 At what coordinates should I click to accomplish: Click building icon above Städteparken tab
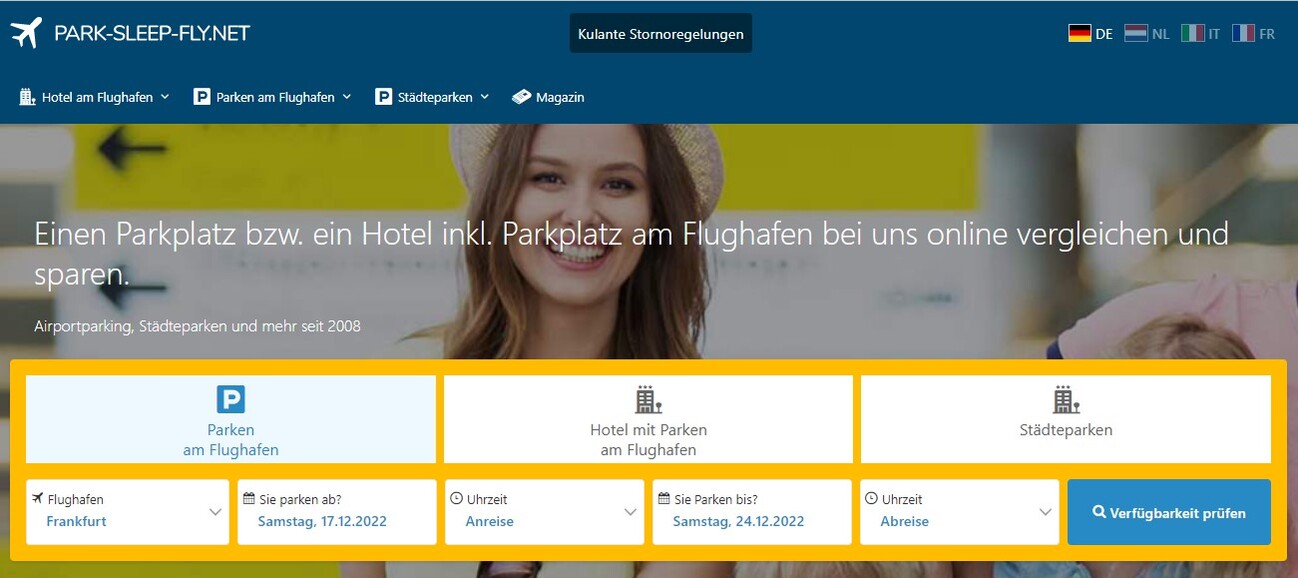(x=1066, y=400)
